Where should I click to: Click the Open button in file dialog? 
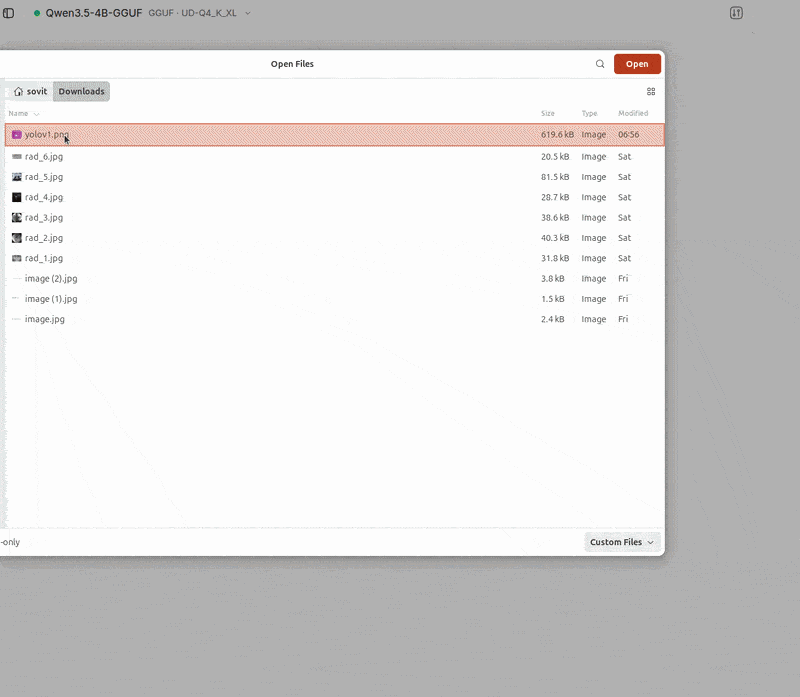coord(637,64)
